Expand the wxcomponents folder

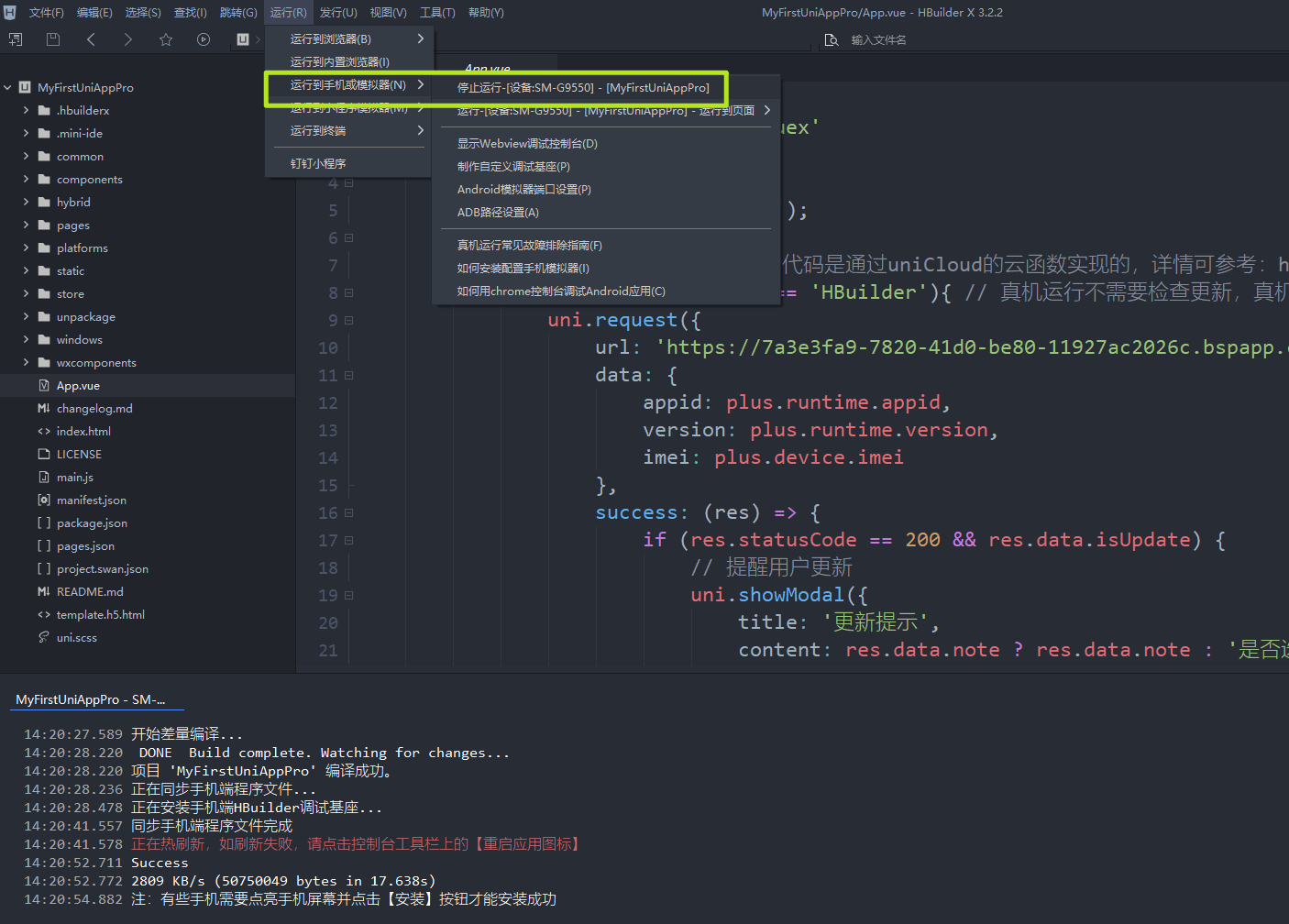click(26, 363)
